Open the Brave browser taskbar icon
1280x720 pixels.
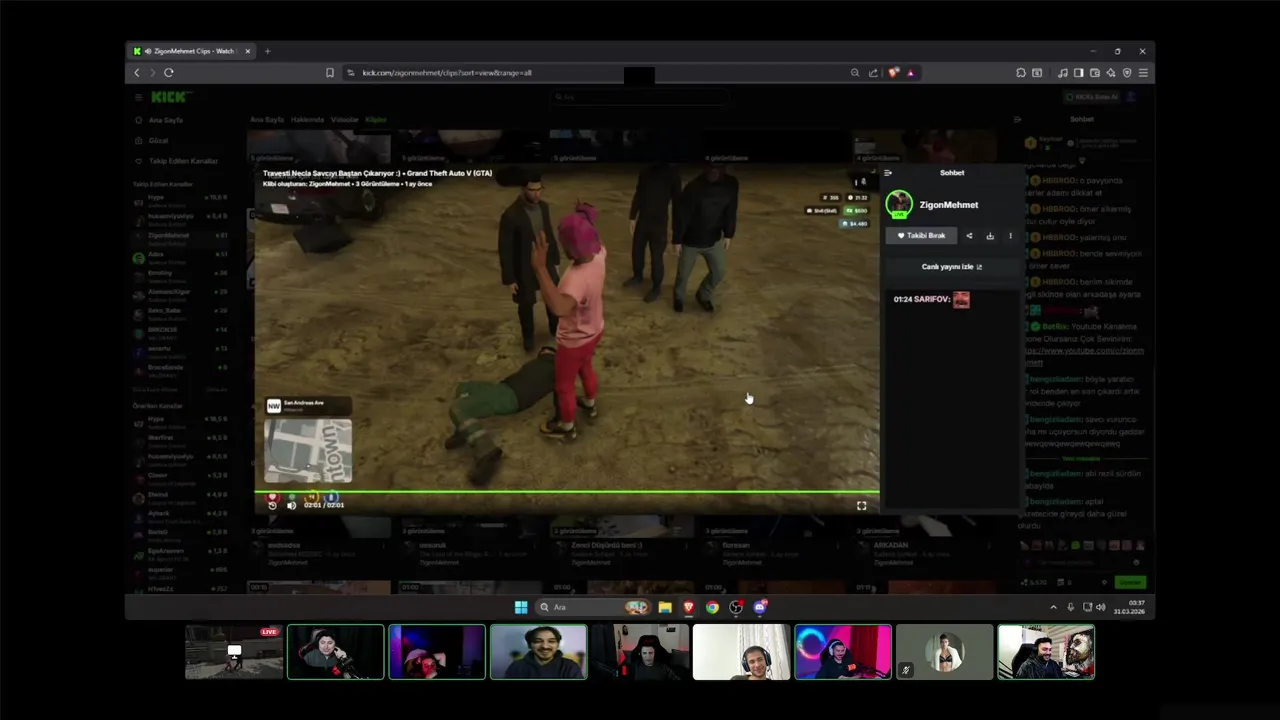[x=689, y=607]
